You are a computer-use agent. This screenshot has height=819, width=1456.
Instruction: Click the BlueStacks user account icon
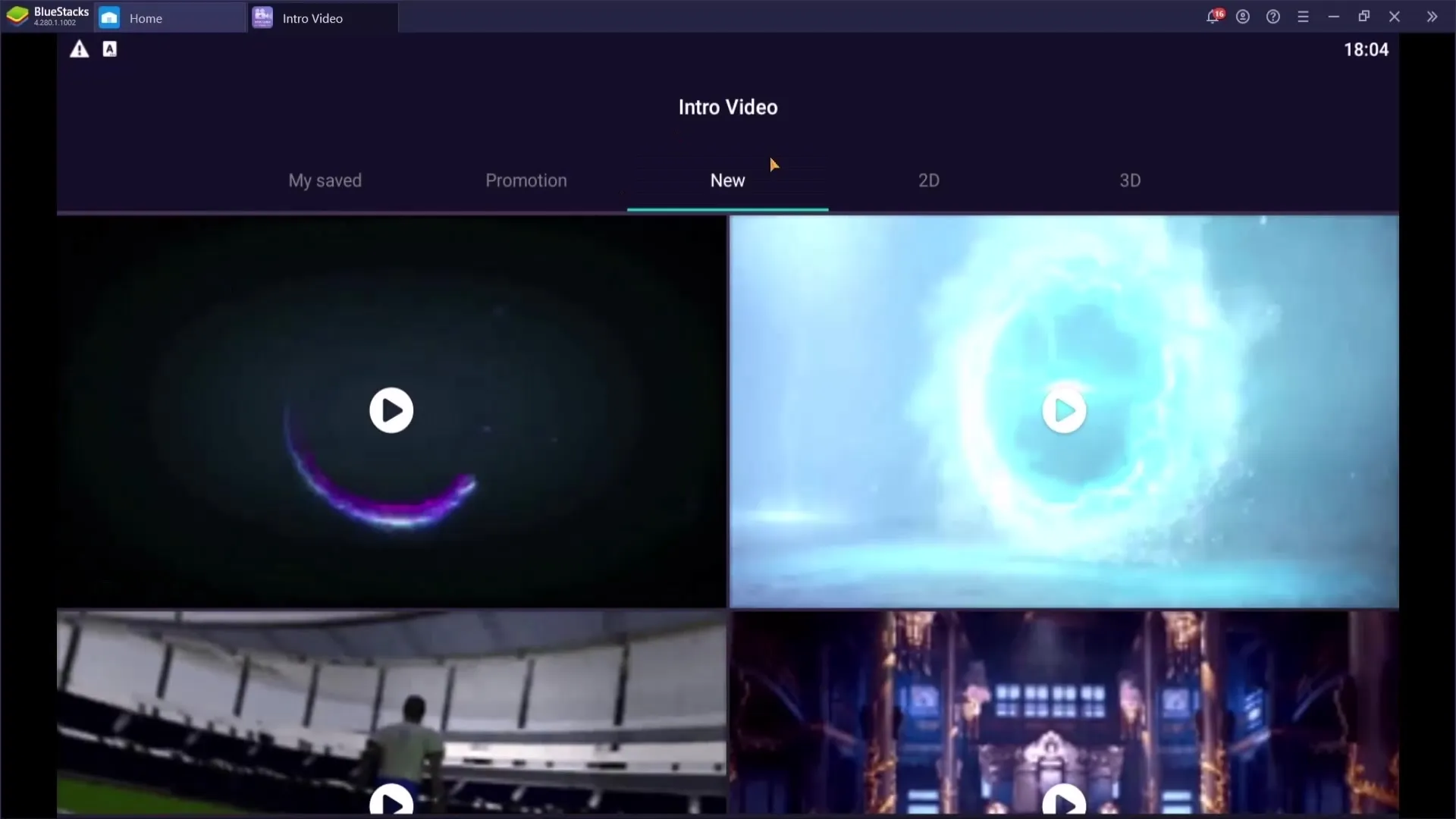point(1243,17)
